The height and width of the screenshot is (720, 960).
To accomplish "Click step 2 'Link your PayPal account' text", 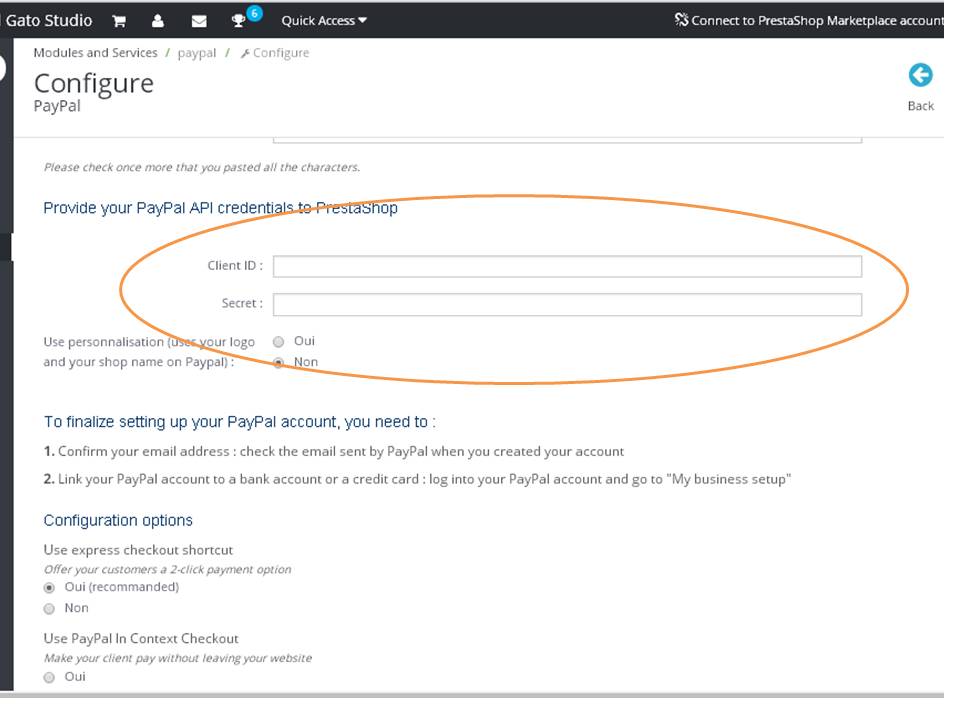I will point(417,479).
